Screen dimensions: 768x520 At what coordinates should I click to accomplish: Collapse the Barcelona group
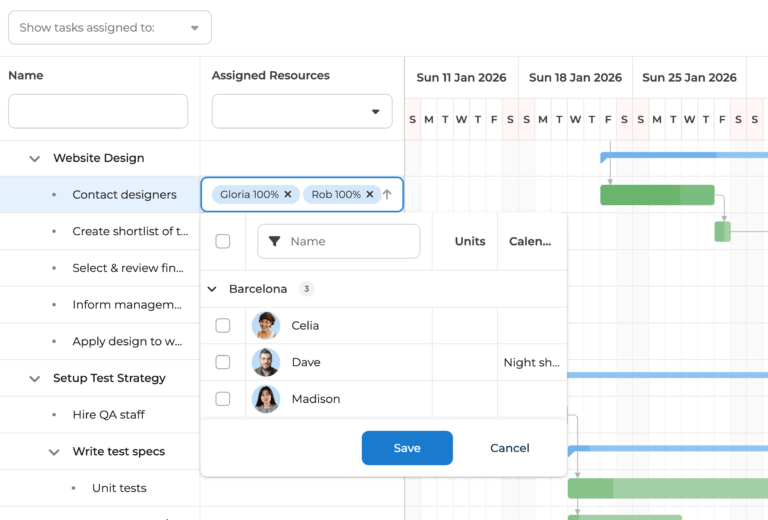[x=212, y=289]
